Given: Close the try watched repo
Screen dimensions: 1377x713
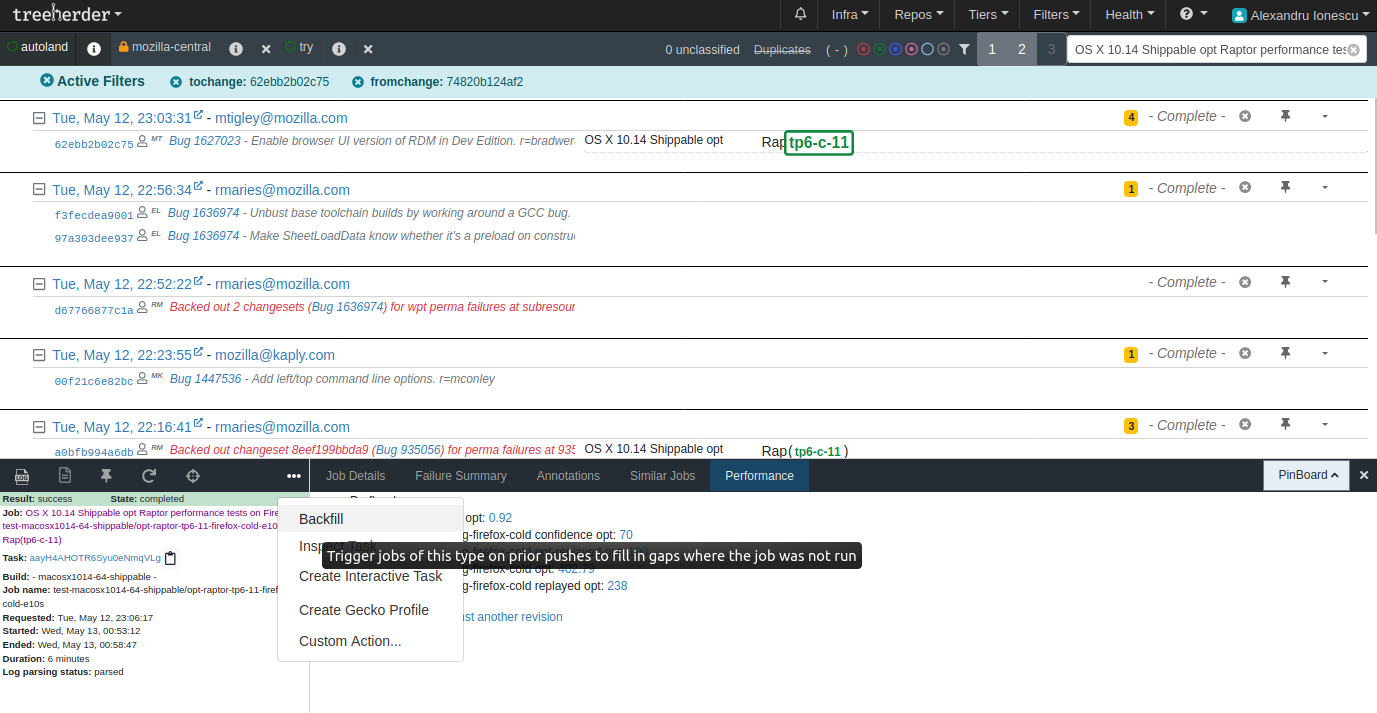Looking at the screenshot, I should point(368,48).
